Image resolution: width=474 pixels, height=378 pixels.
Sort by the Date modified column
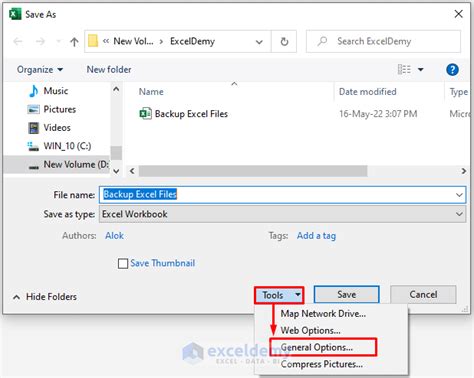click(368, 92)
